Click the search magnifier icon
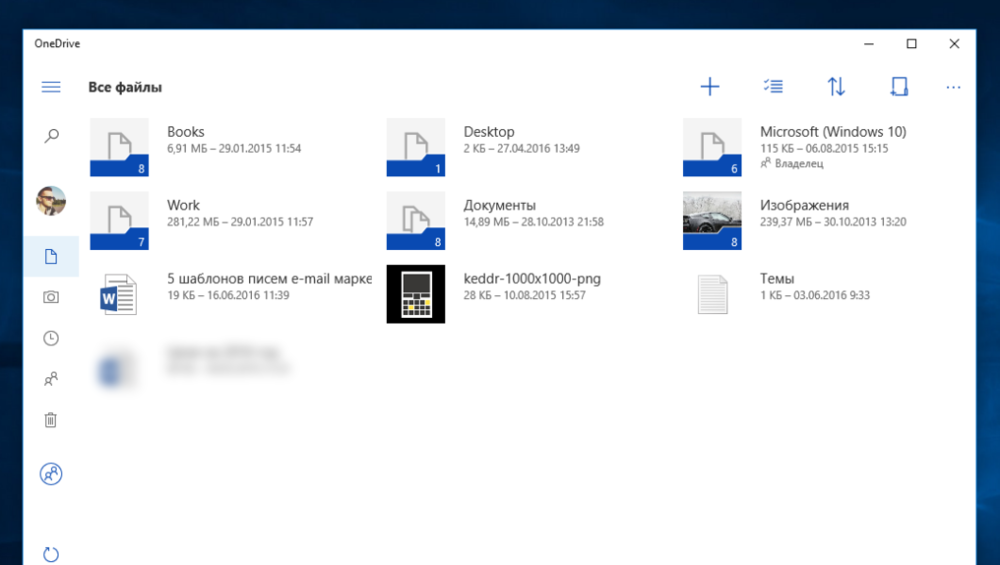This screenshot has height=565, width=1000. [51, 136]
